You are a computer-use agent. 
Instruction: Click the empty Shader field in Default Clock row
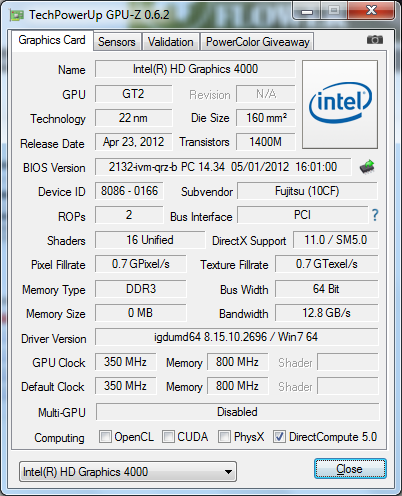point(348,386)
